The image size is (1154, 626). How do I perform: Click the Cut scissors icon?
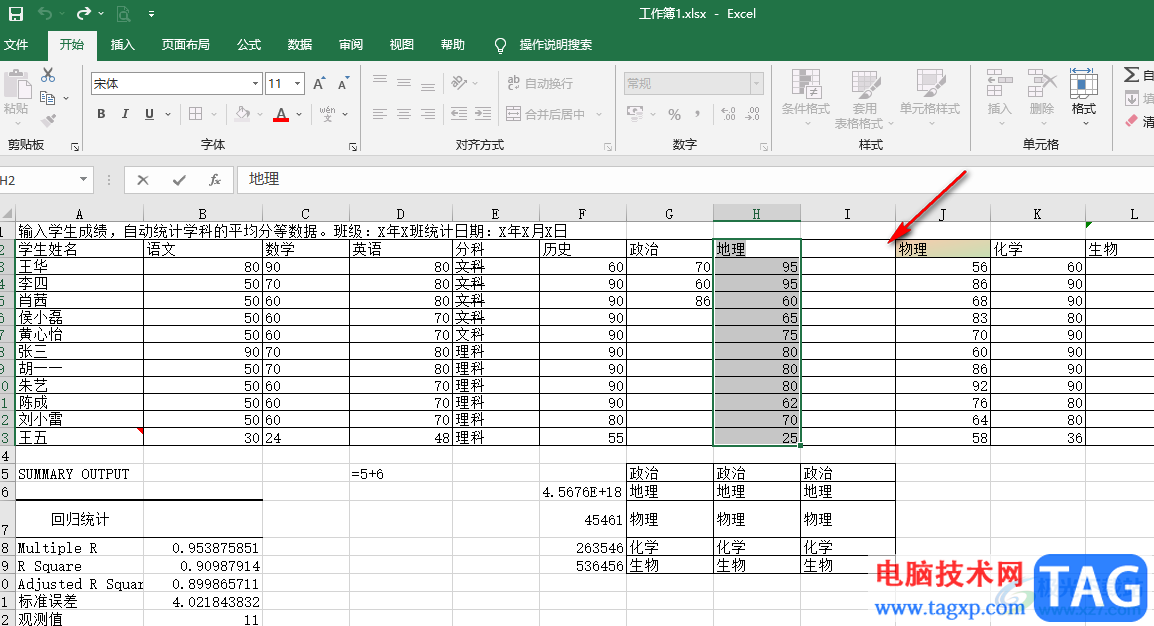coord(48,75)
